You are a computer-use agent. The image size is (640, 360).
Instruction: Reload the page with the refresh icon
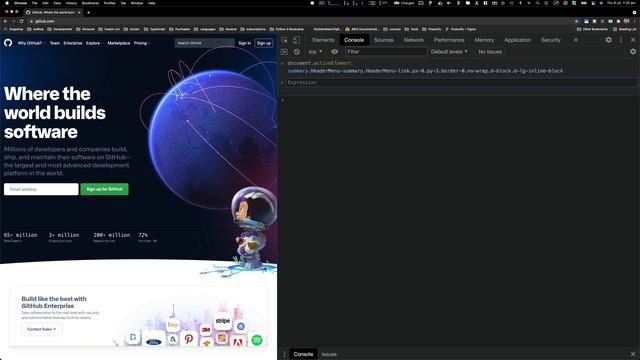pyautogui.click(x=22, y=21)
